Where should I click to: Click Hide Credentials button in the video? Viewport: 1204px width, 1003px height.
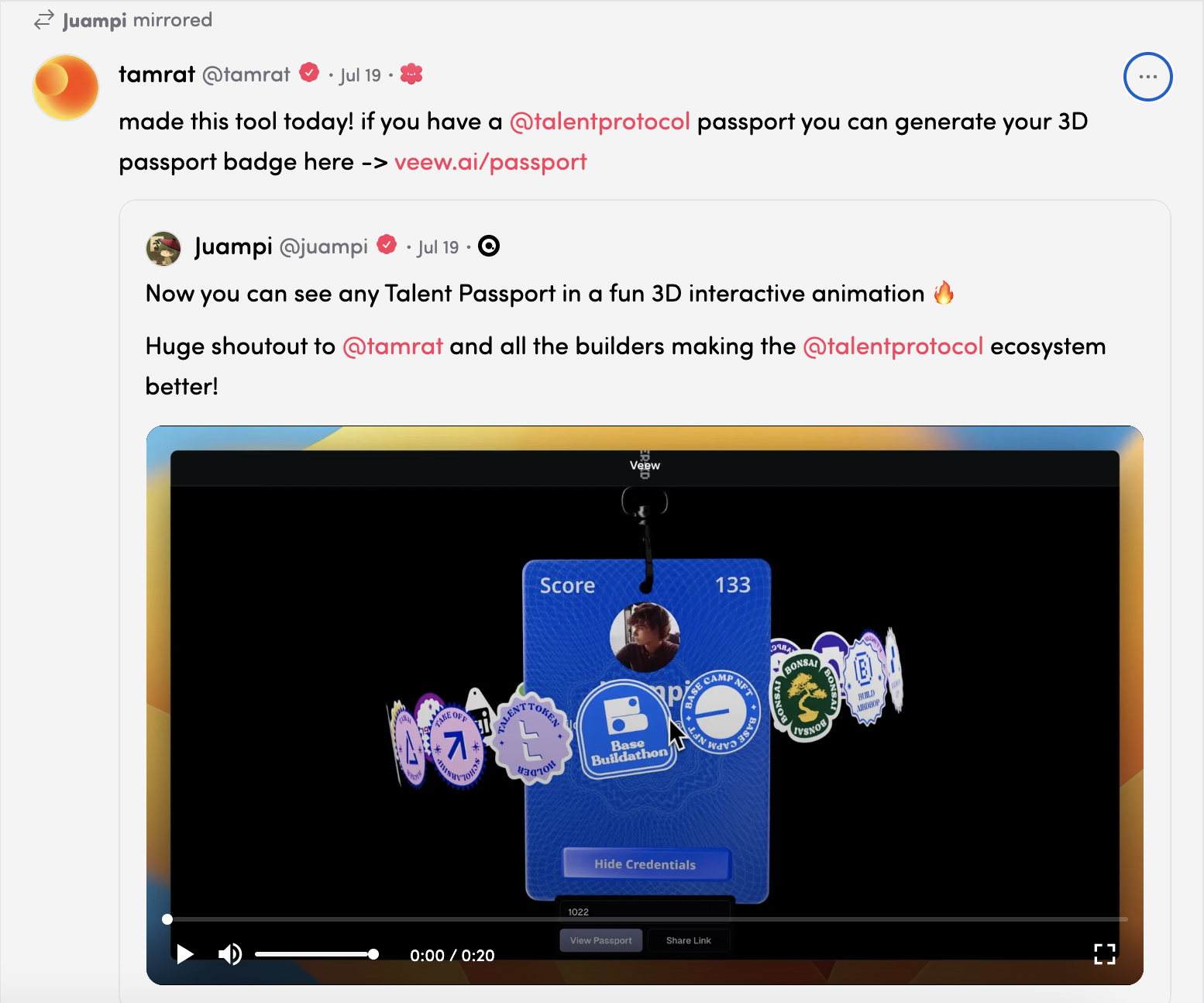645,863
